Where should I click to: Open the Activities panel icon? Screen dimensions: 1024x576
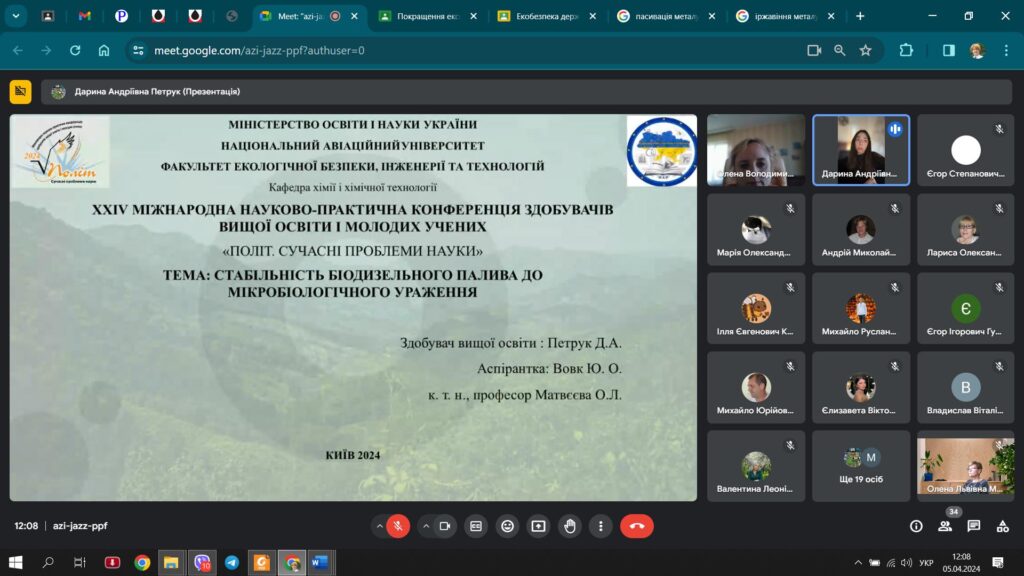tap(1001, 526)
